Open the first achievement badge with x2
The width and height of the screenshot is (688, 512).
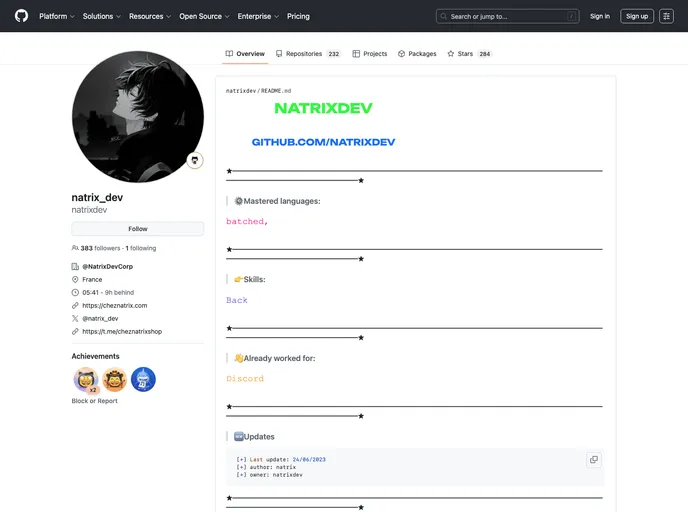(86, 380)
